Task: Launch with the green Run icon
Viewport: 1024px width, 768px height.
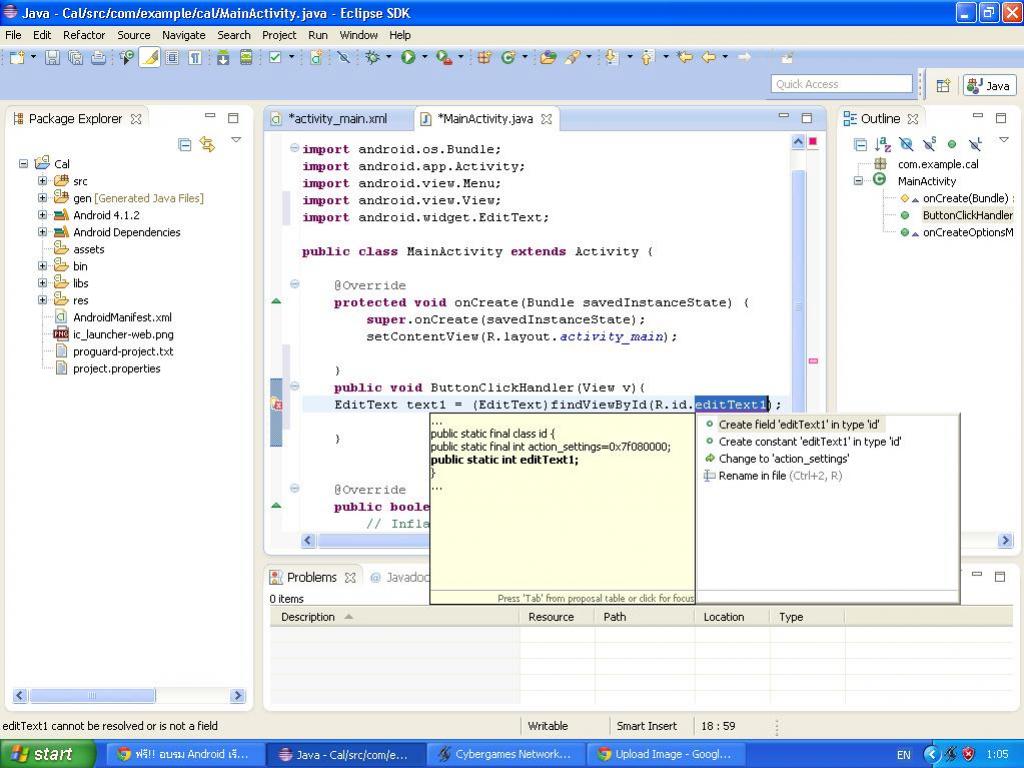Action: [x=408, y=57]
